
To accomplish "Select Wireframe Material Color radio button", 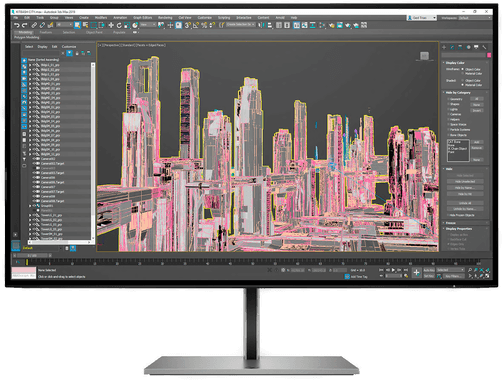I will 463,73.
